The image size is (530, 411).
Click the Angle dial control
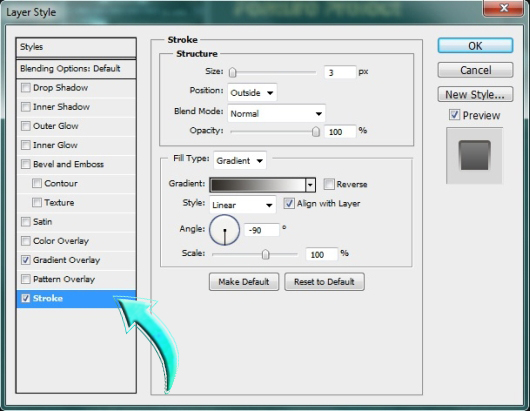[224, 230]
